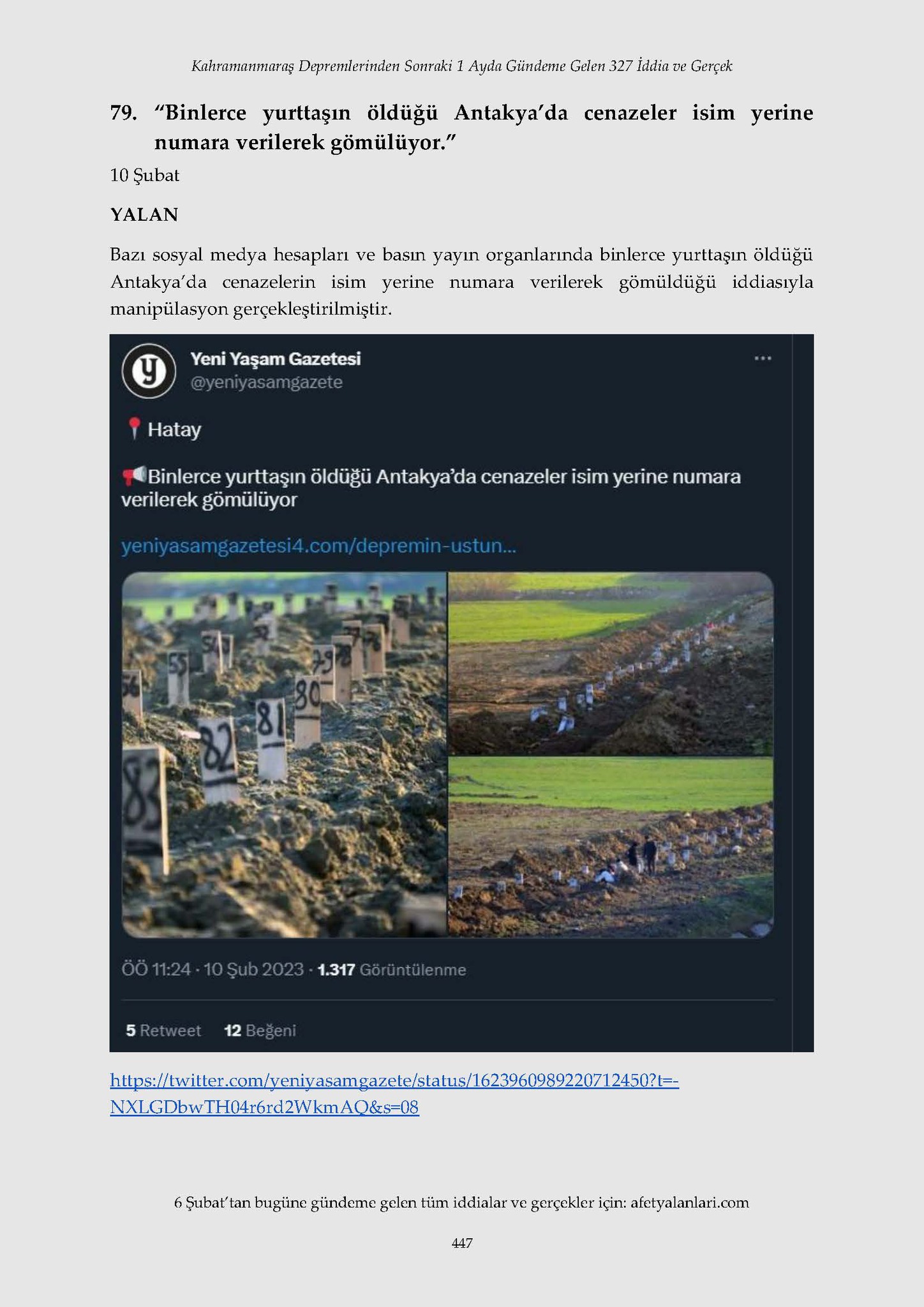This screenshot has height=1307, width=924.
Task: Click the Yeni Yaşam Gazetesi profile avatar
Action: (x=149, y=371)
